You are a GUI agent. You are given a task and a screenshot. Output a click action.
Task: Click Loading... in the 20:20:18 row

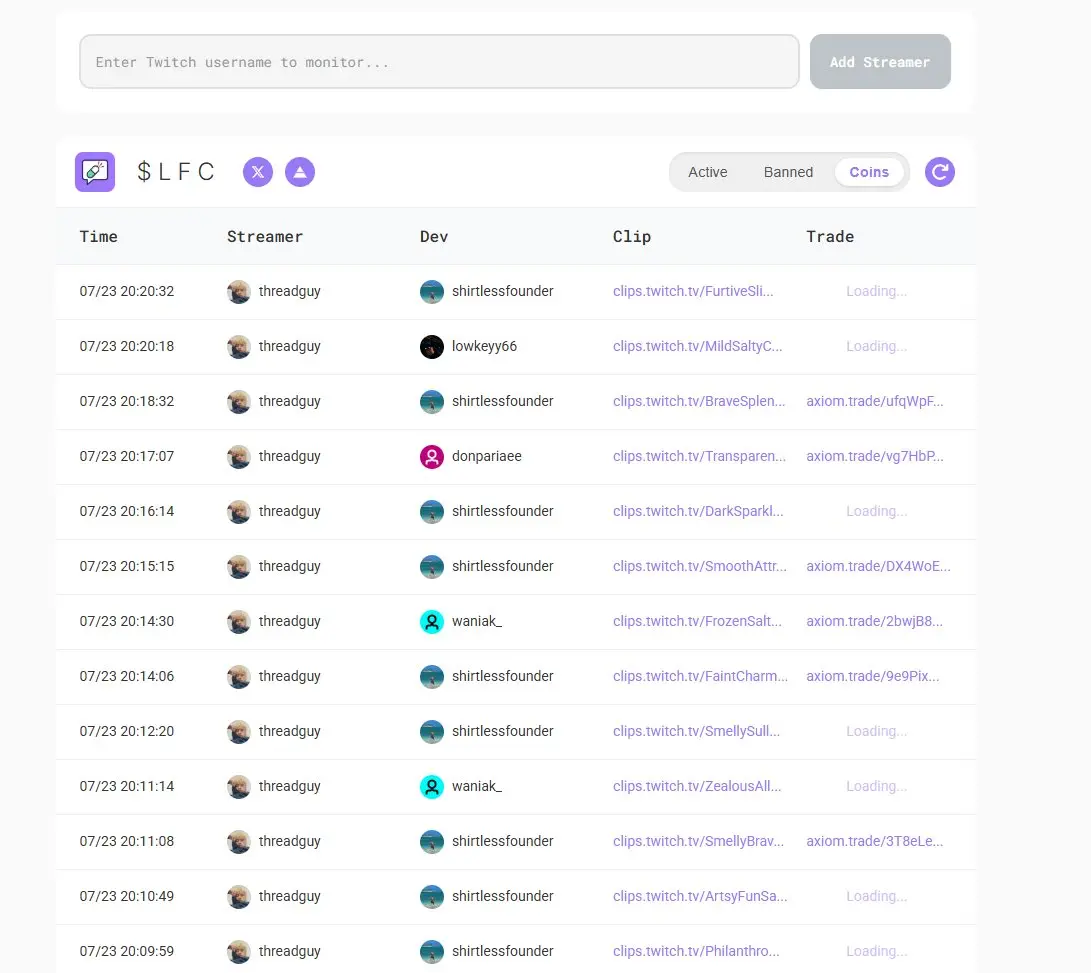pyautogui.click(x=876, y=346)
